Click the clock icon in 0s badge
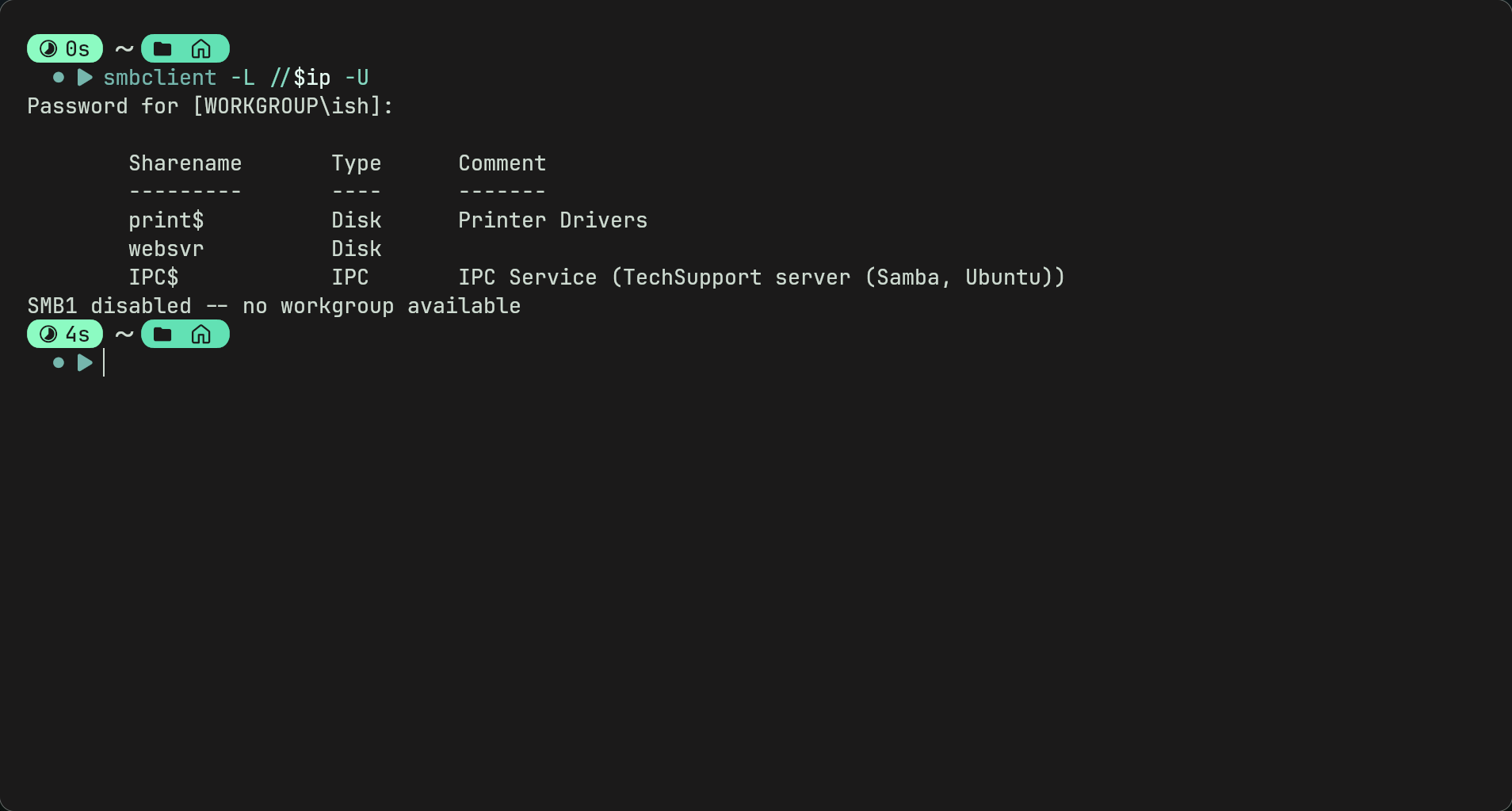 48,49
